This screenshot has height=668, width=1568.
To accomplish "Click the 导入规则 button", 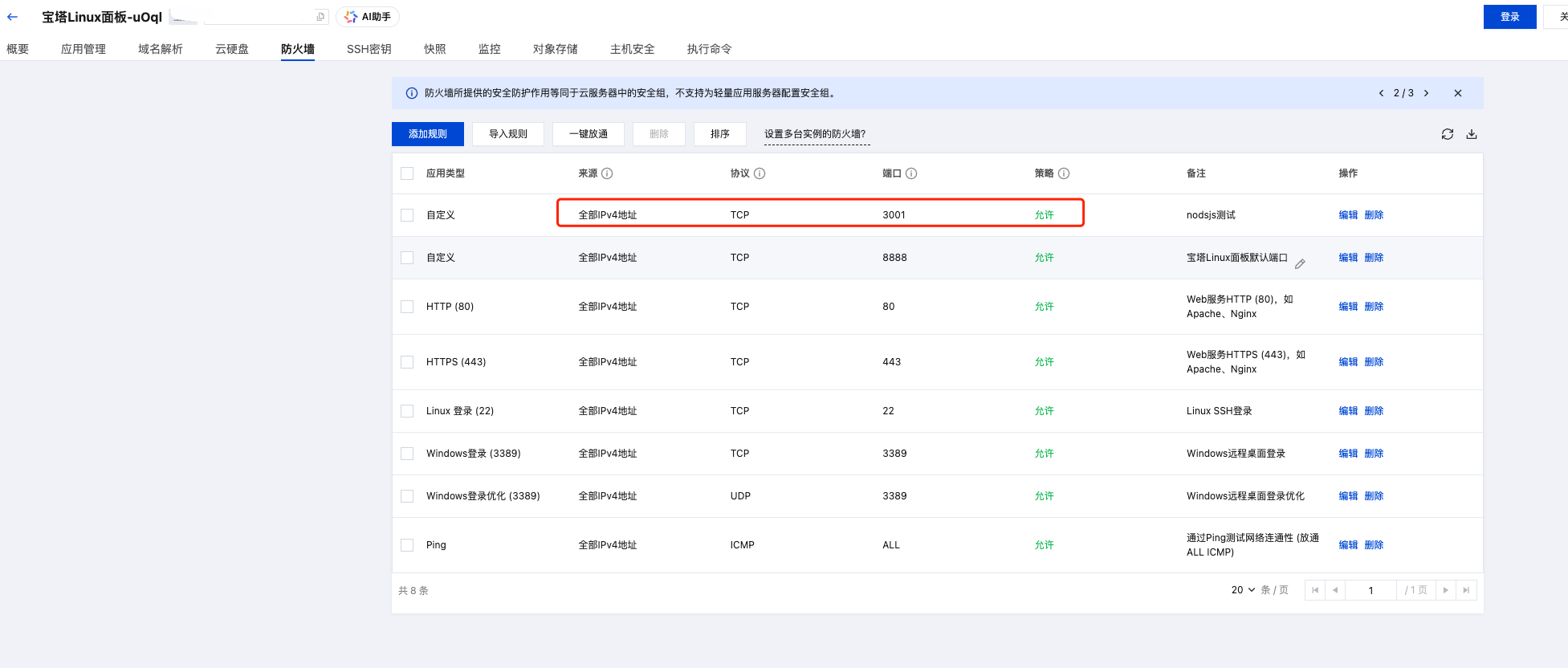I will 508,134.
